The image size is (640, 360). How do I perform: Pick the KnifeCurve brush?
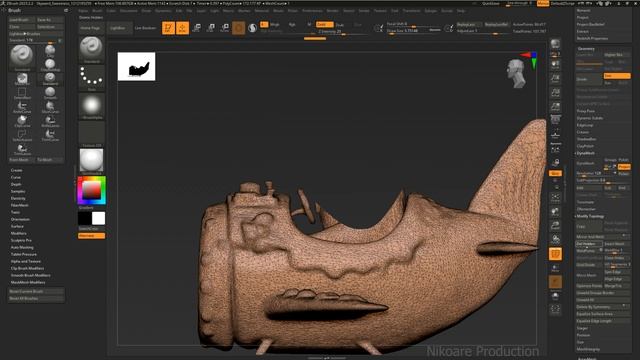pyautogui.click(x=22, y=107)
